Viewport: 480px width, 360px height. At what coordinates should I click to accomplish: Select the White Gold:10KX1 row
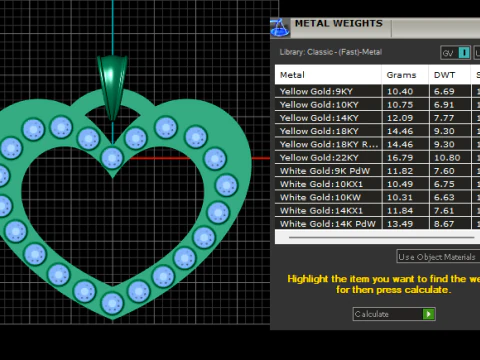coord(377,184)
